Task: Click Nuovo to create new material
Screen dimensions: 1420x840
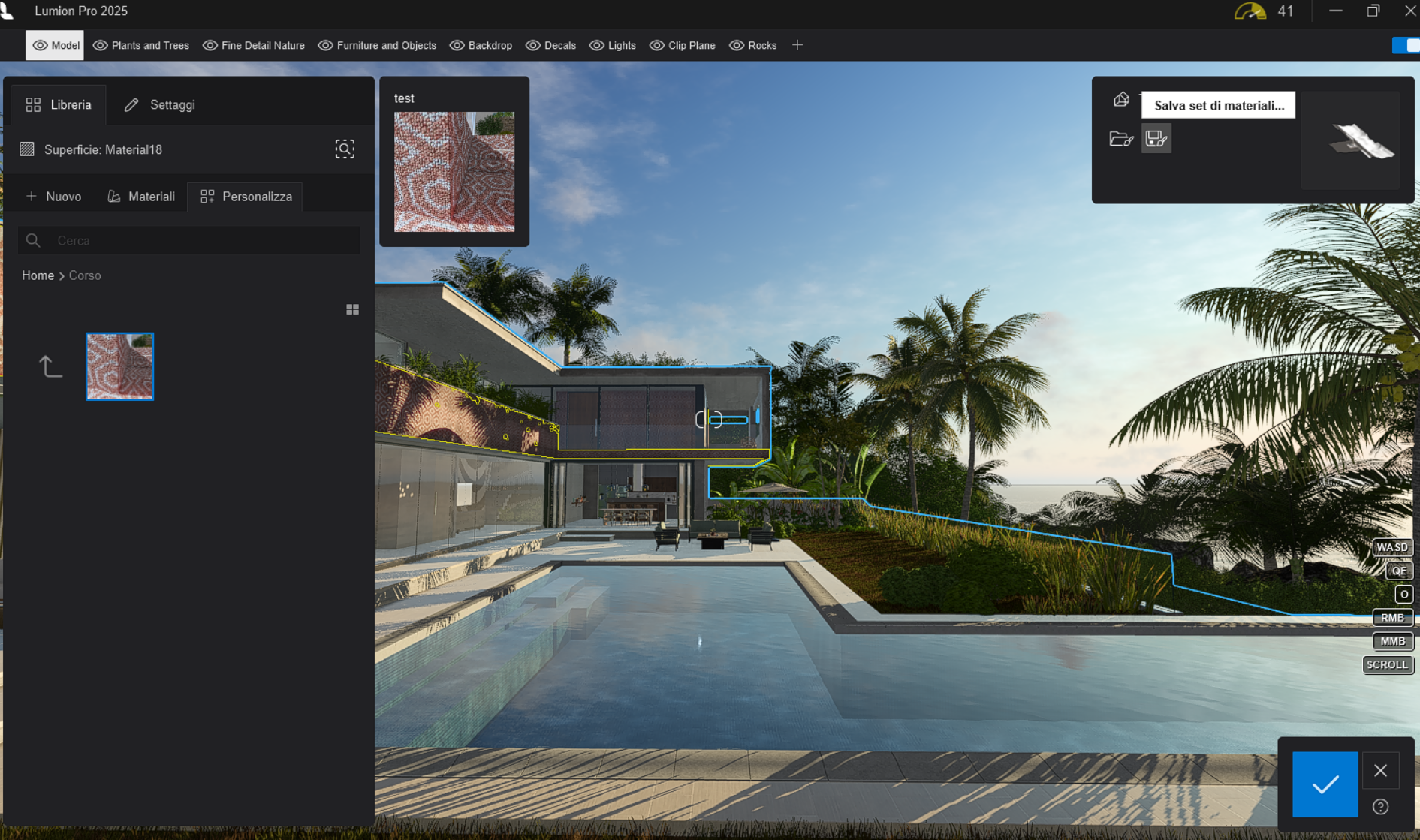Action: pyautogui.click(x=53, y=197)
